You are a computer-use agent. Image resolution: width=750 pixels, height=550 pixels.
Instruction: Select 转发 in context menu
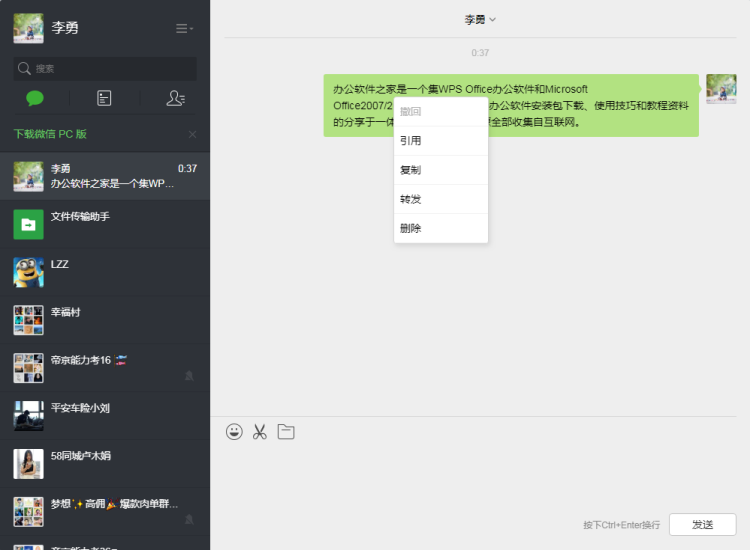click(x=441, y=199)
